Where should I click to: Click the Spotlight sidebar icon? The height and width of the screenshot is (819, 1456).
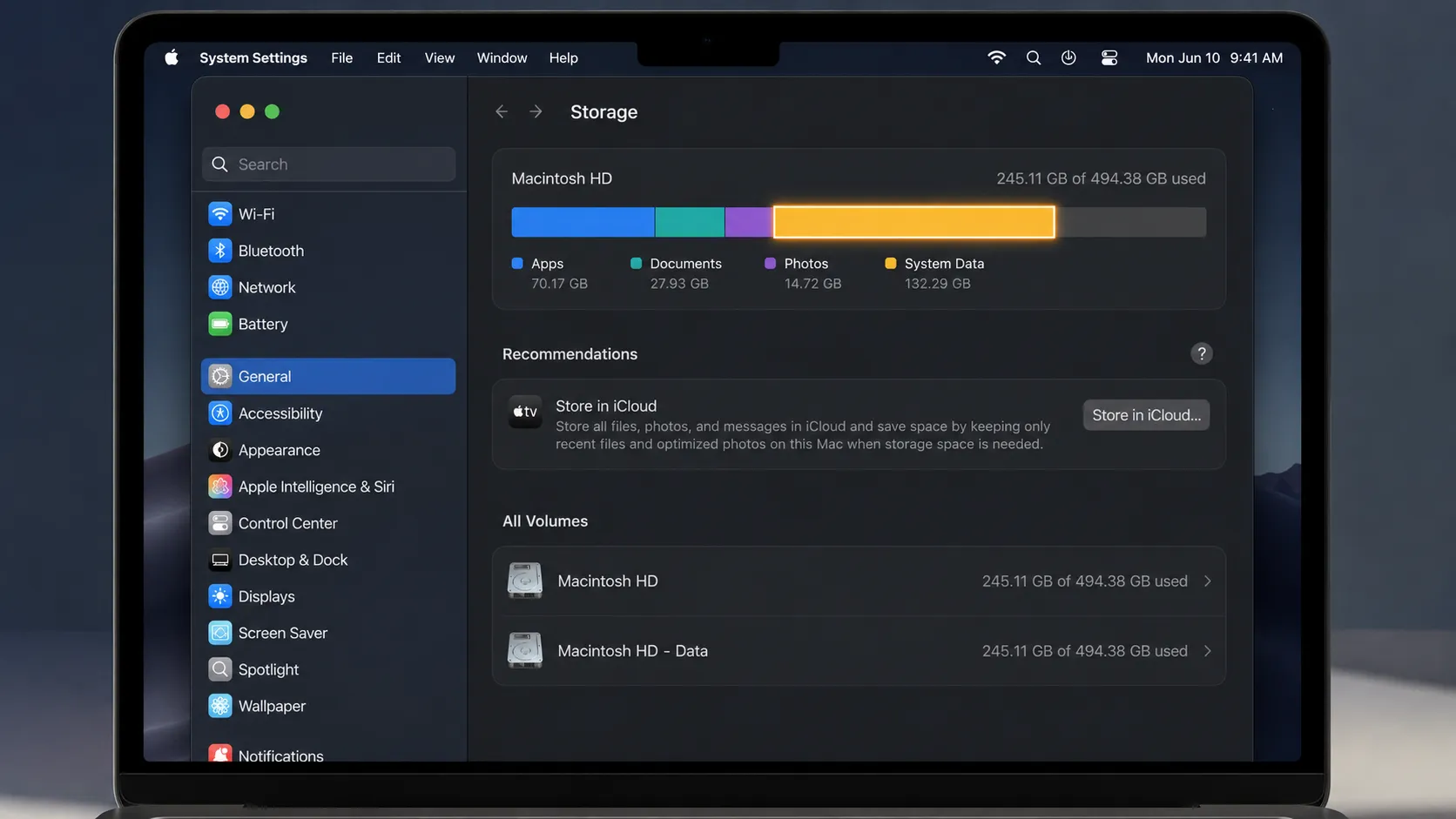220,669
